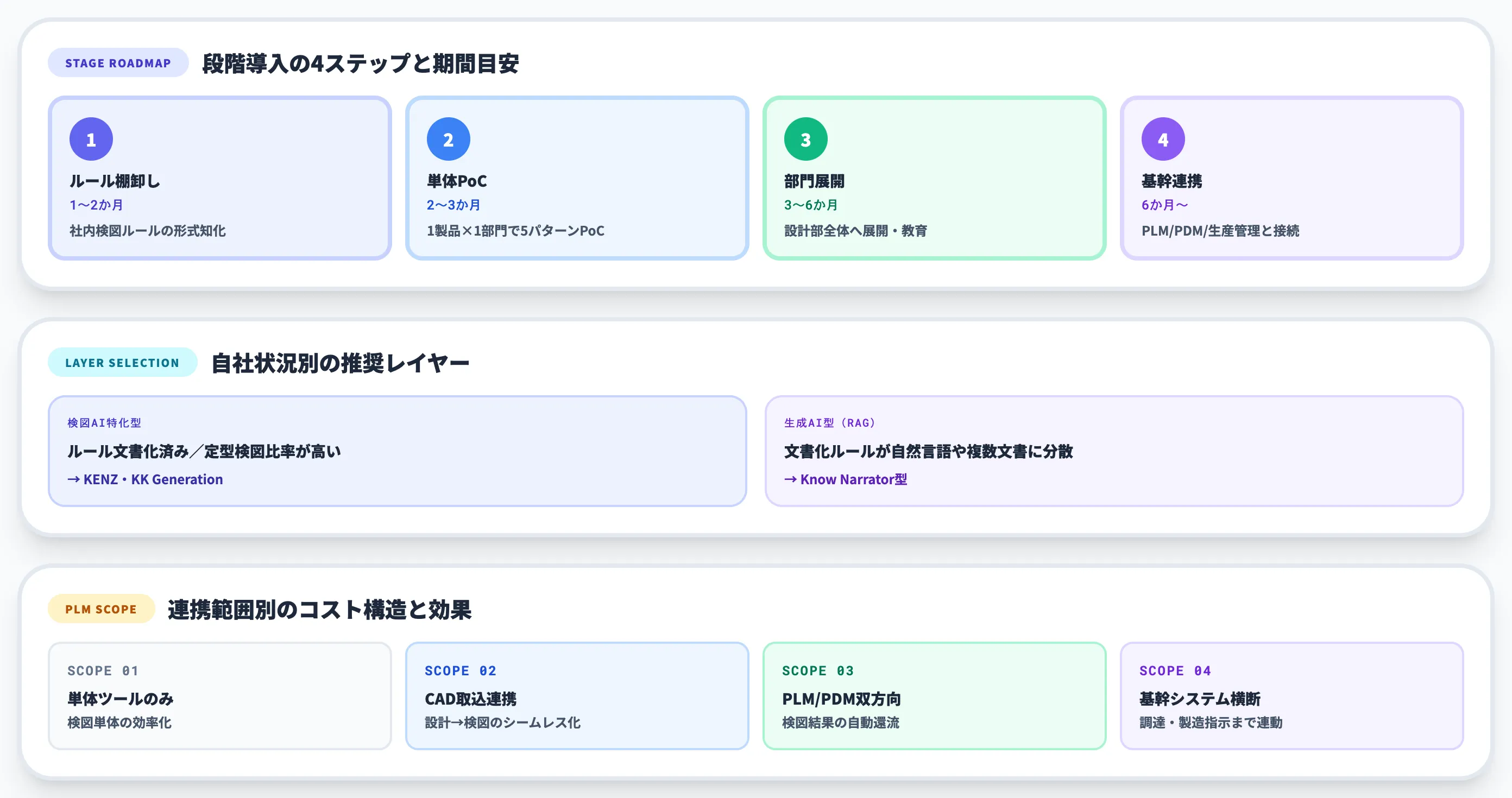This screenshot has width=1512, height=798.
Task: Click 調達・製造指示まで連動 description
Action: (1211, 723)
